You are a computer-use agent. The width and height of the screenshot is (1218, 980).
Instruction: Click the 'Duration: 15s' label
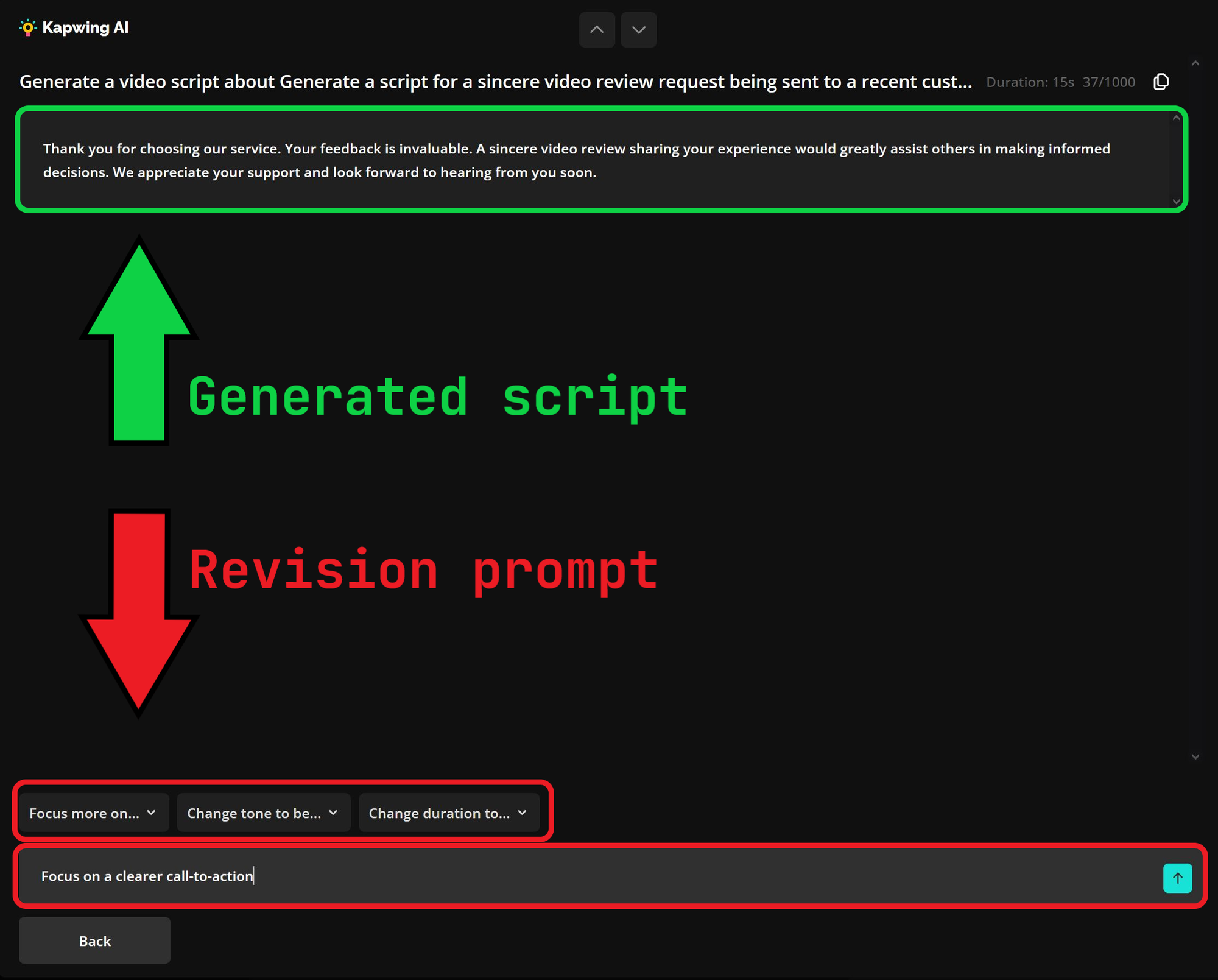pyautogui.click(x=1030, y=82)
